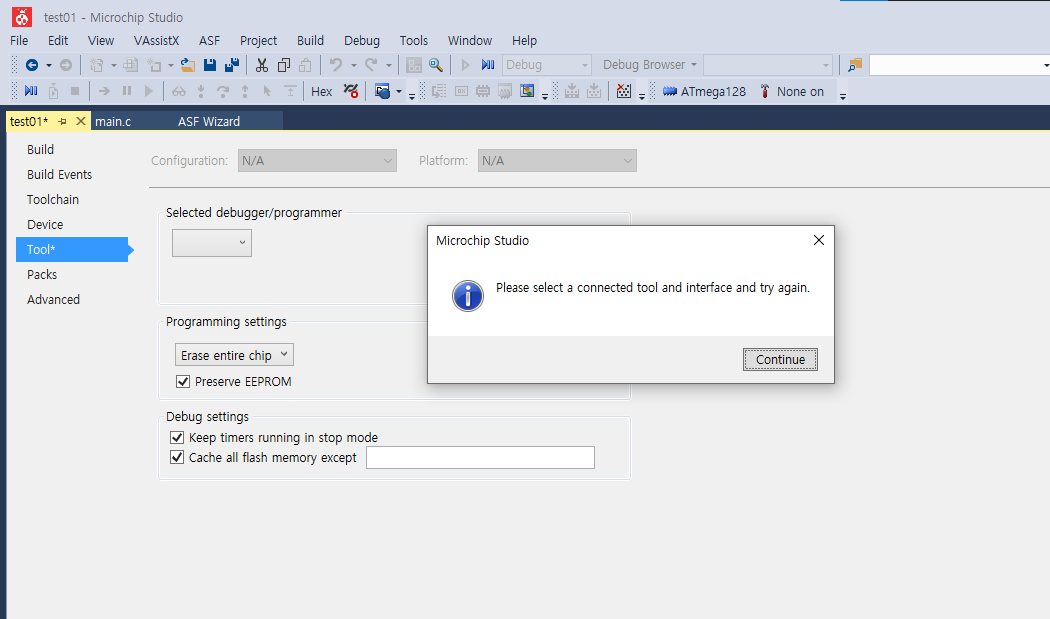
Task: Open the Configuration N/A dropdown
Action: (317, 161)
